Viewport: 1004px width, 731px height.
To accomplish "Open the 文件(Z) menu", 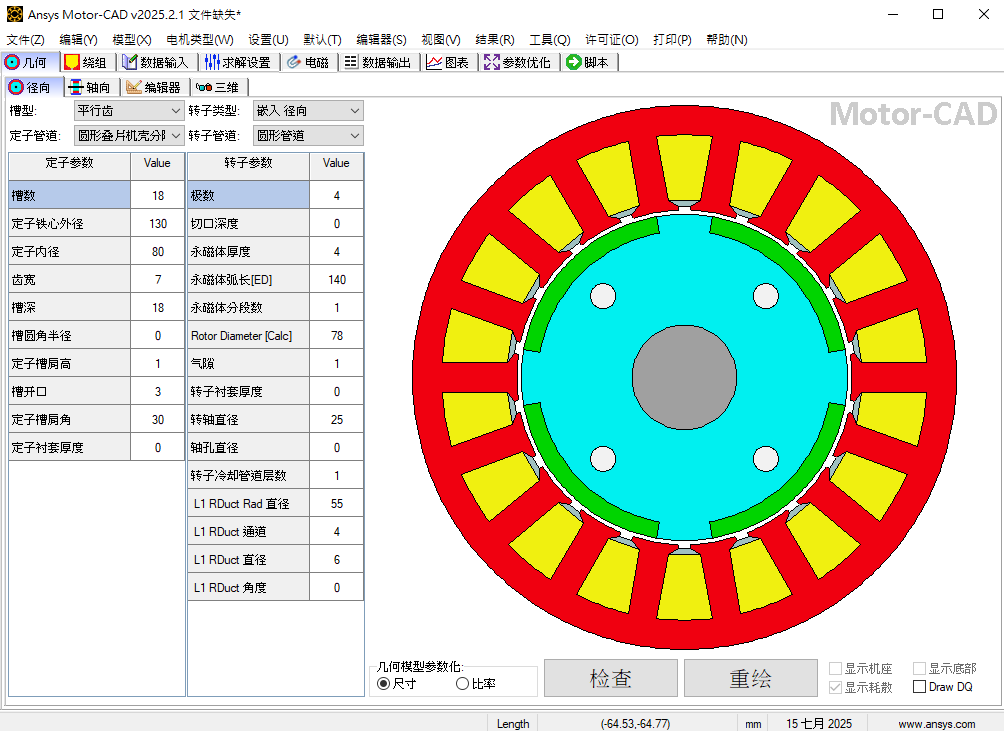I will click(25, 40).
